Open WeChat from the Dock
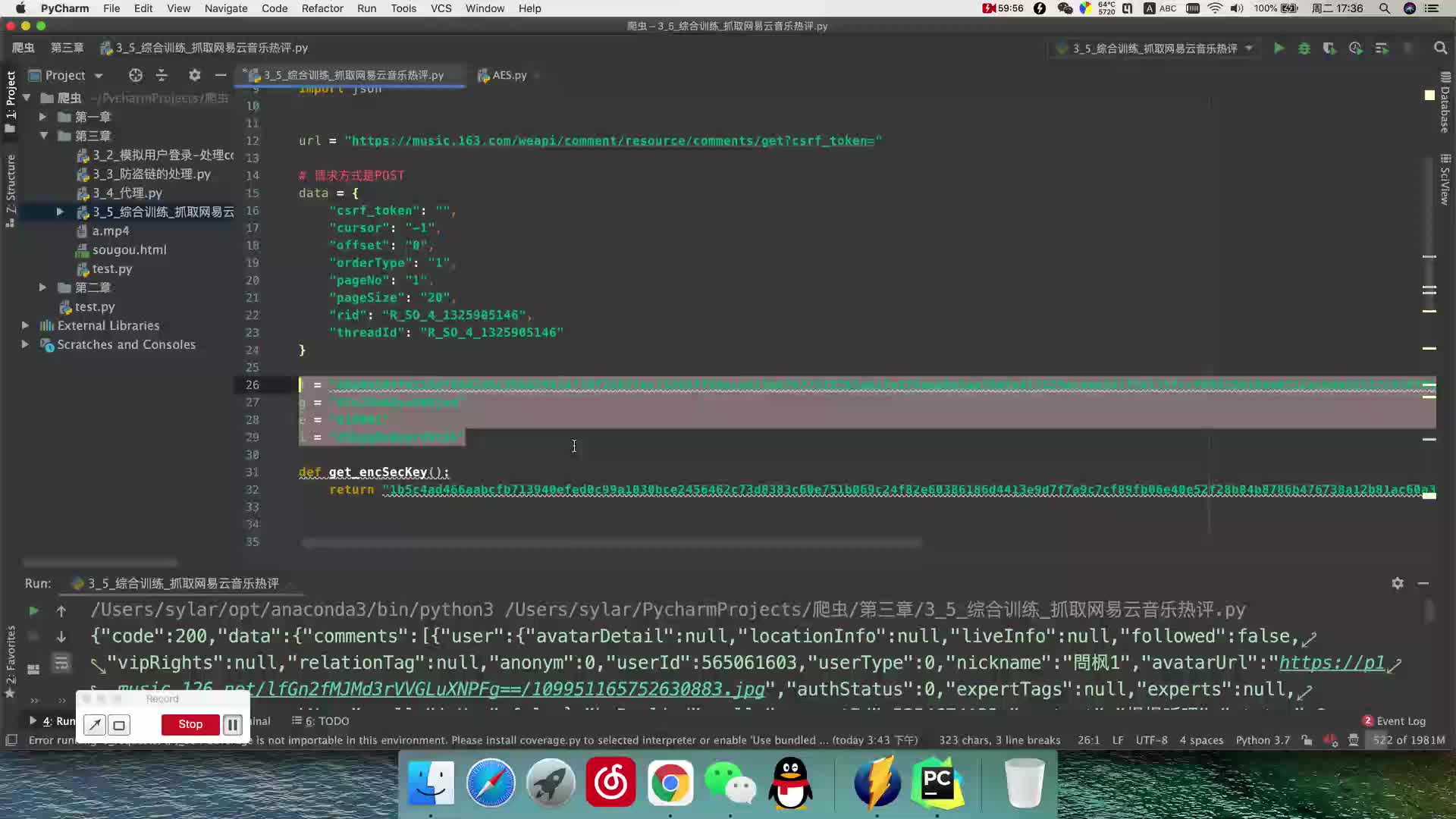 pos(730,783)
